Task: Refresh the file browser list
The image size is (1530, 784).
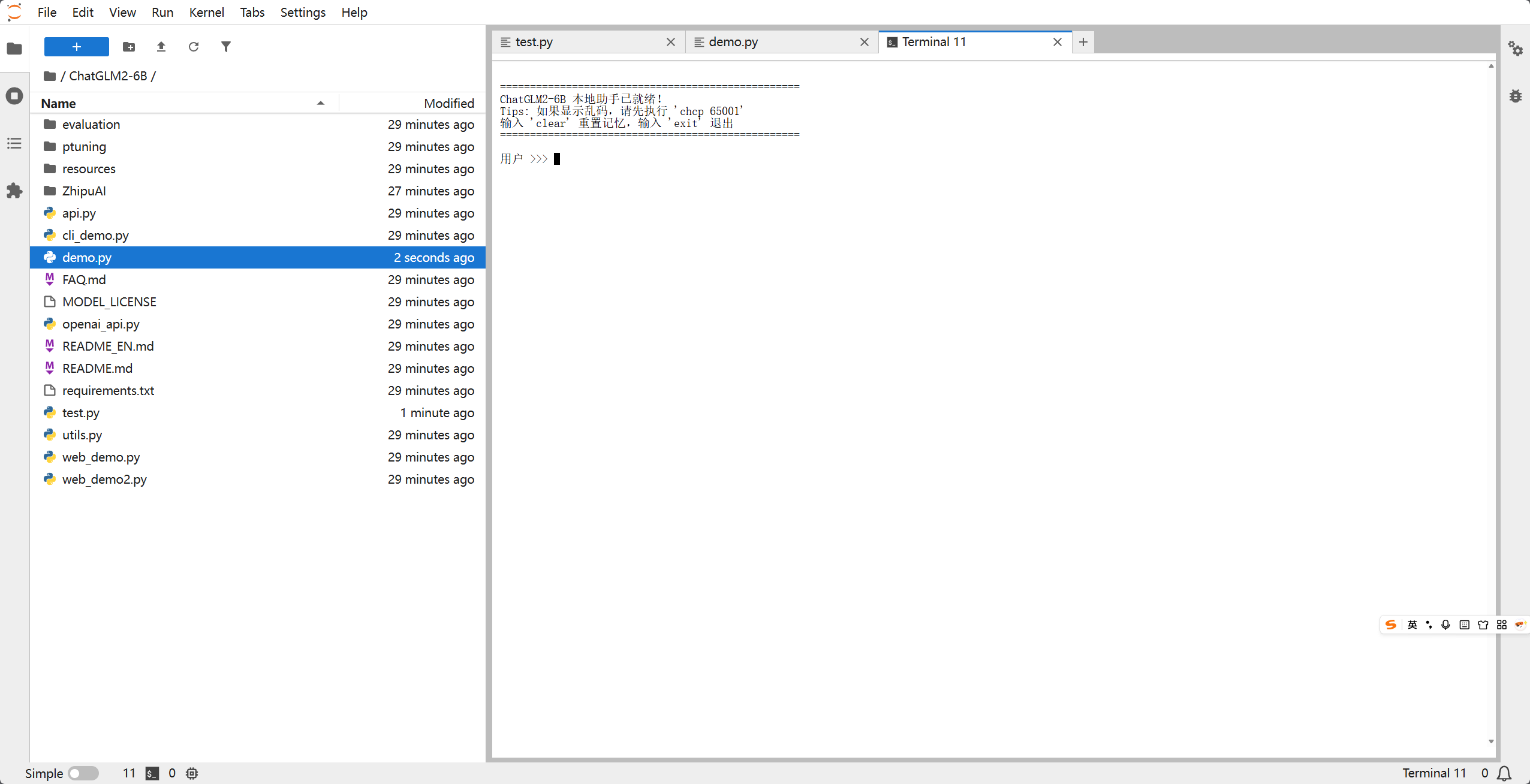Action: 193,47
